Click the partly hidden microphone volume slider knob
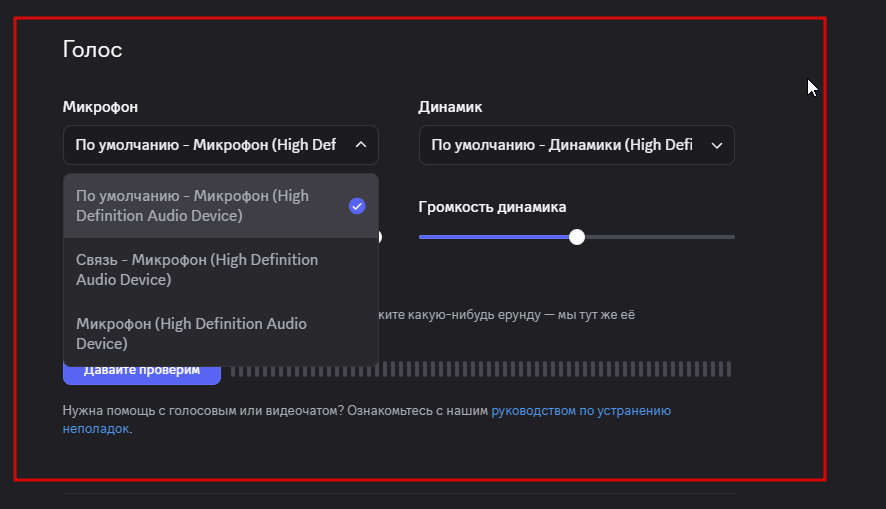The image size is (886, 509). (380, 237)
